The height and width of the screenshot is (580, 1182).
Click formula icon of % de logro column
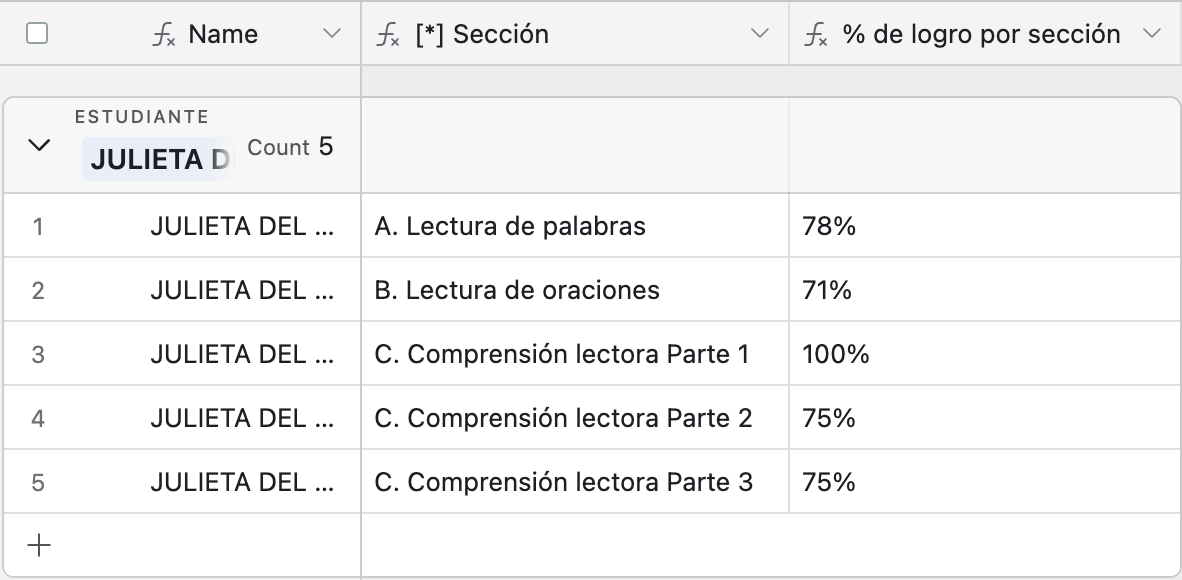point(815,35)
